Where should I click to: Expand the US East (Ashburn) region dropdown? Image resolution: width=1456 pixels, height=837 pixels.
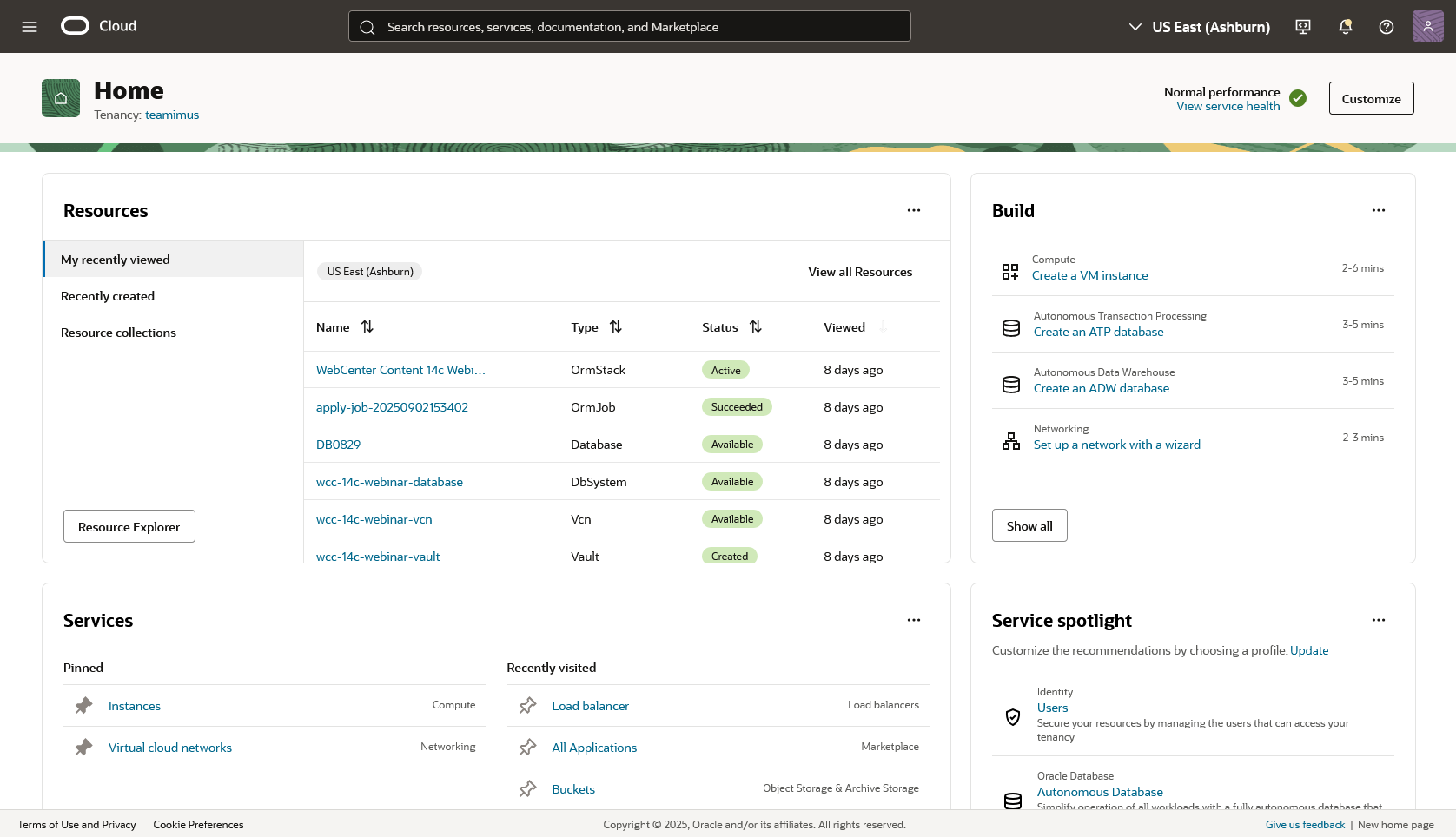1199,27
